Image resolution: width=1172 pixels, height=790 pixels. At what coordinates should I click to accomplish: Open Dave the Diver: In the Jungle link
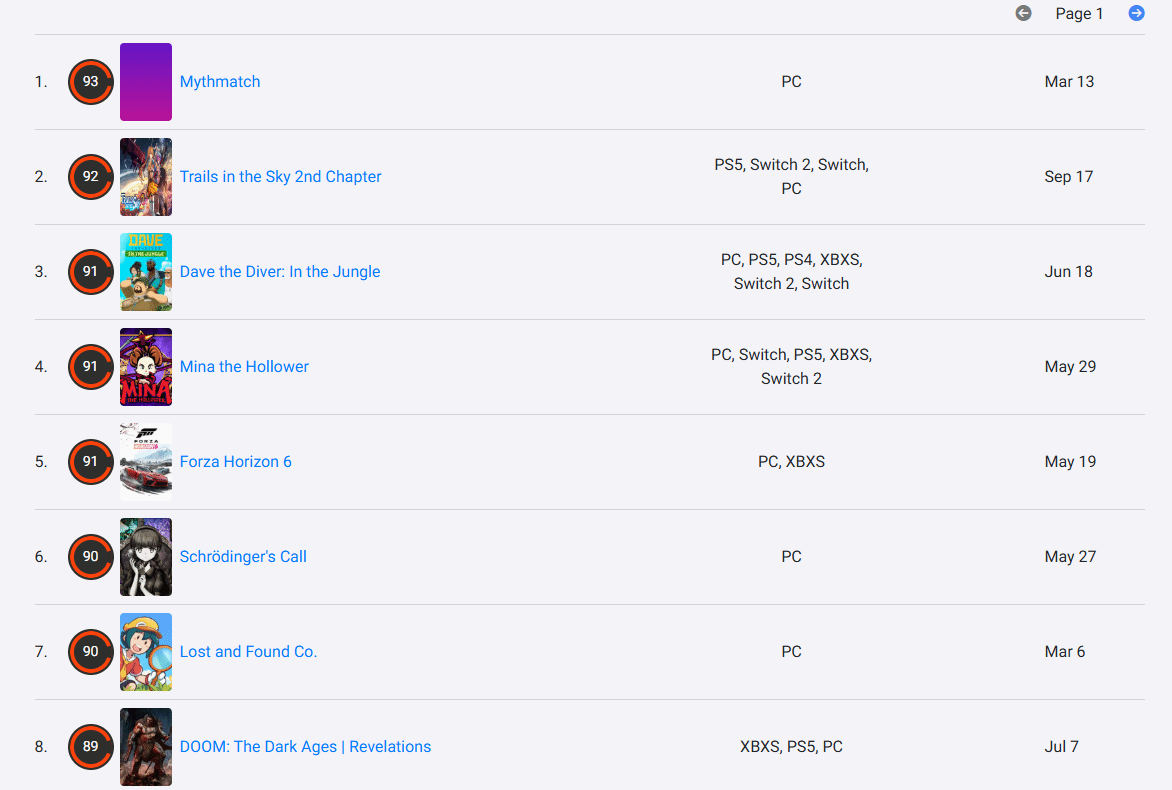coord(280,271)
